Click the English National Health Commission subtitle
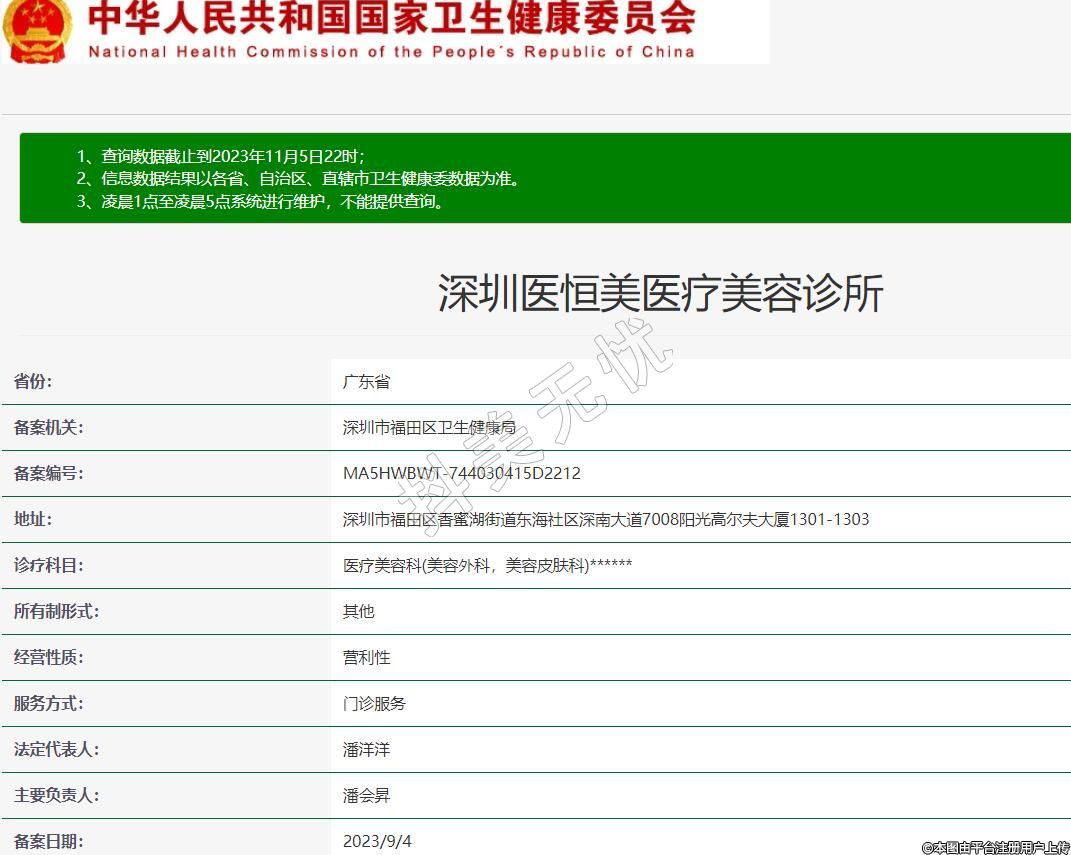This screenshot has height=855, width=1071. tap(392, 52)
